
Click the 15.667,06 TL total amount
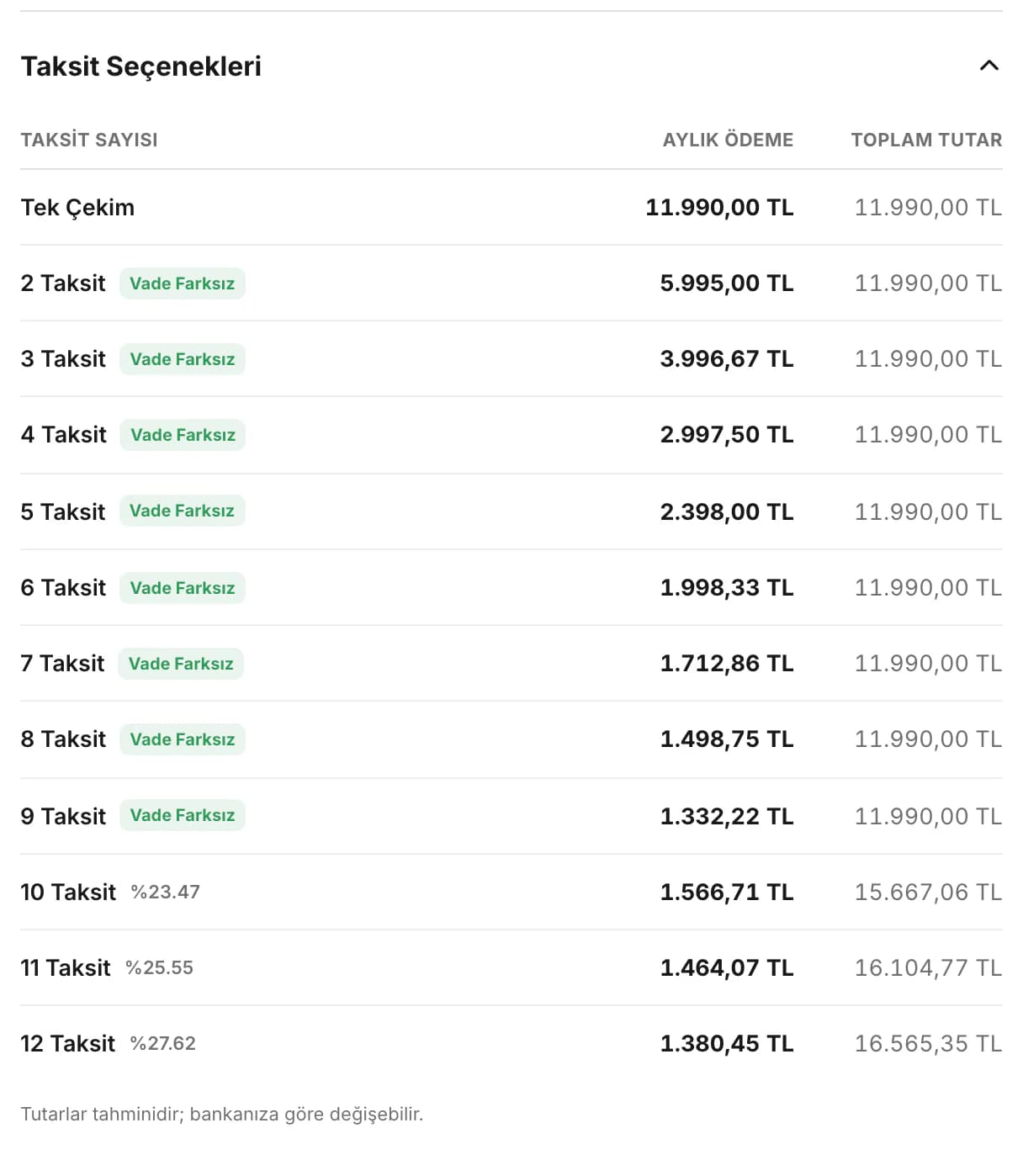pos(929,893)
